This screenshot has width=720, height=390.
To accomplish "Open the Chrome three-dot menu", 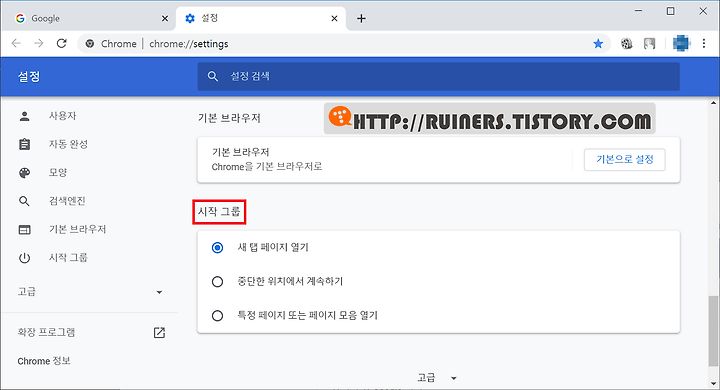I will [x=704, y=44].
